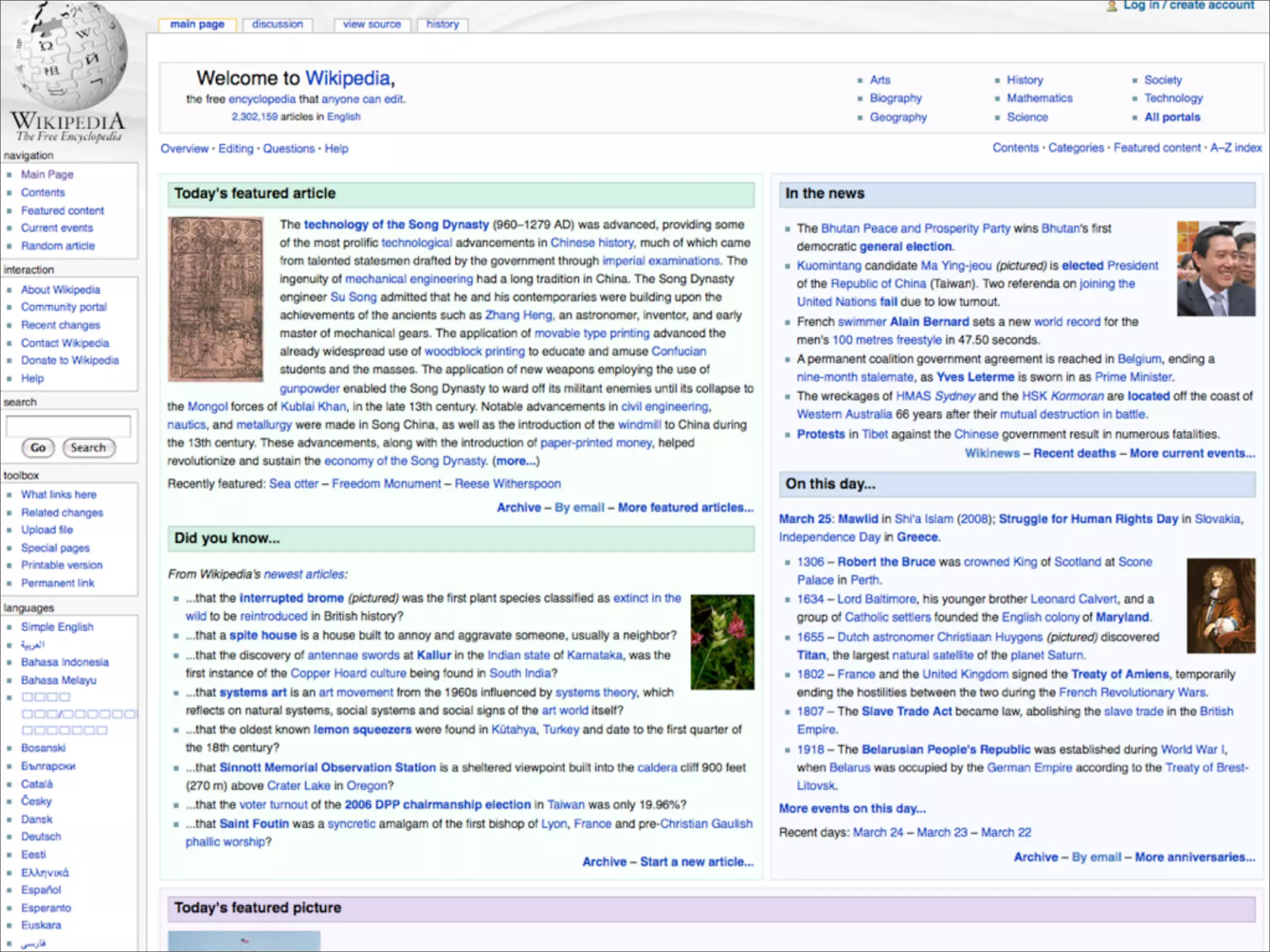Click Log in / create account

1188,6
